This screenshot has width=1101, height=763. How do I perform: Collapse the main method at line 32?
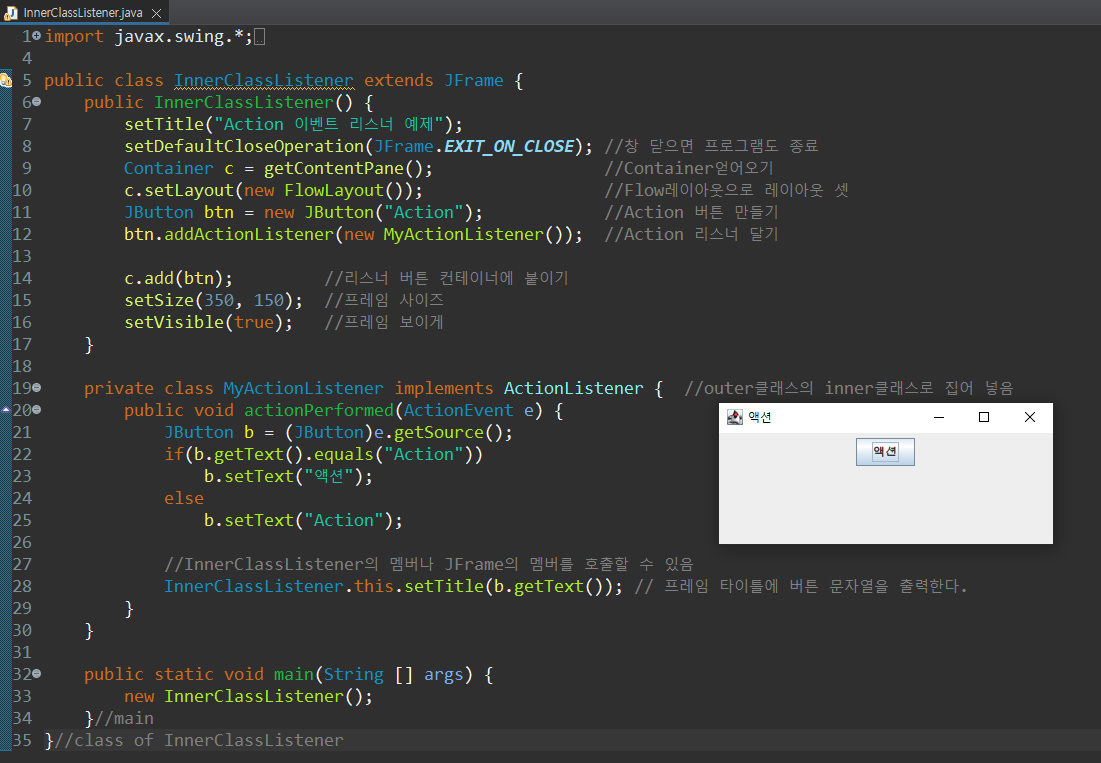(37, 673)
